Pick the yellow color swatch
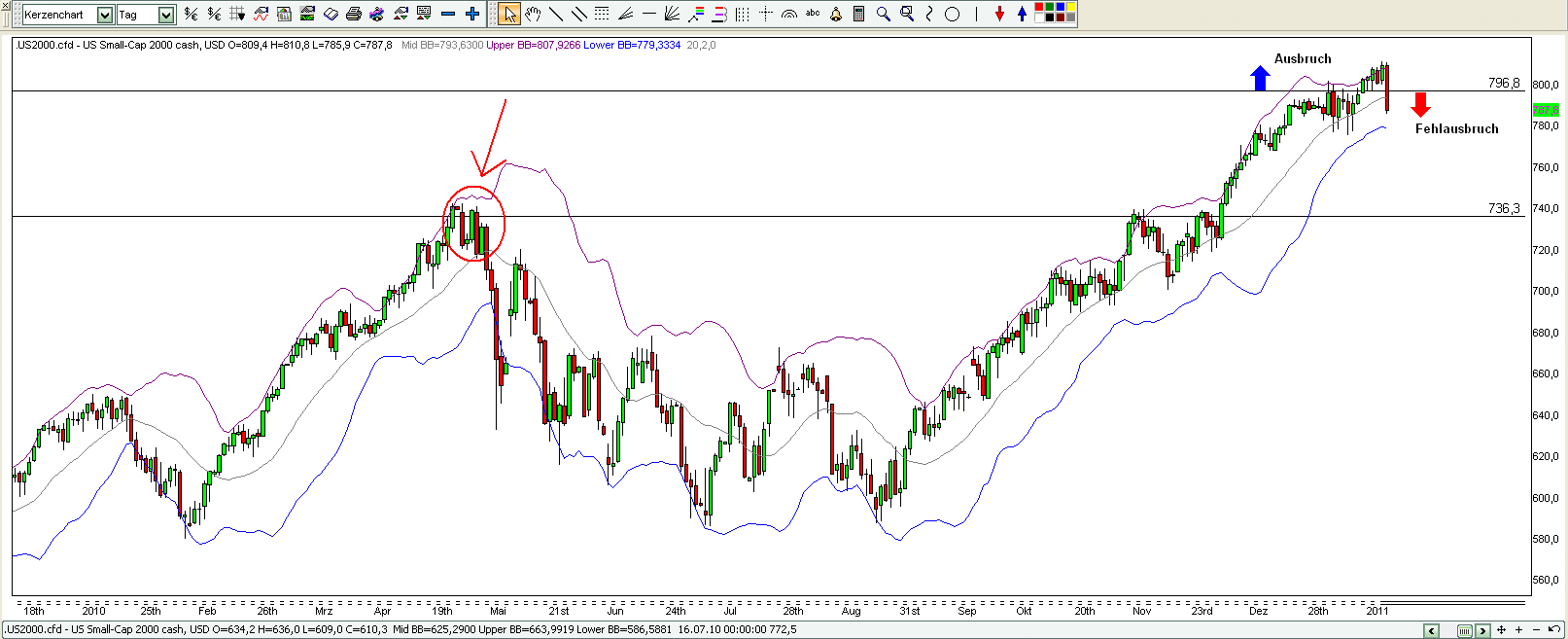Viewport: 1568px width, 639px height. tap(1071, 7)
